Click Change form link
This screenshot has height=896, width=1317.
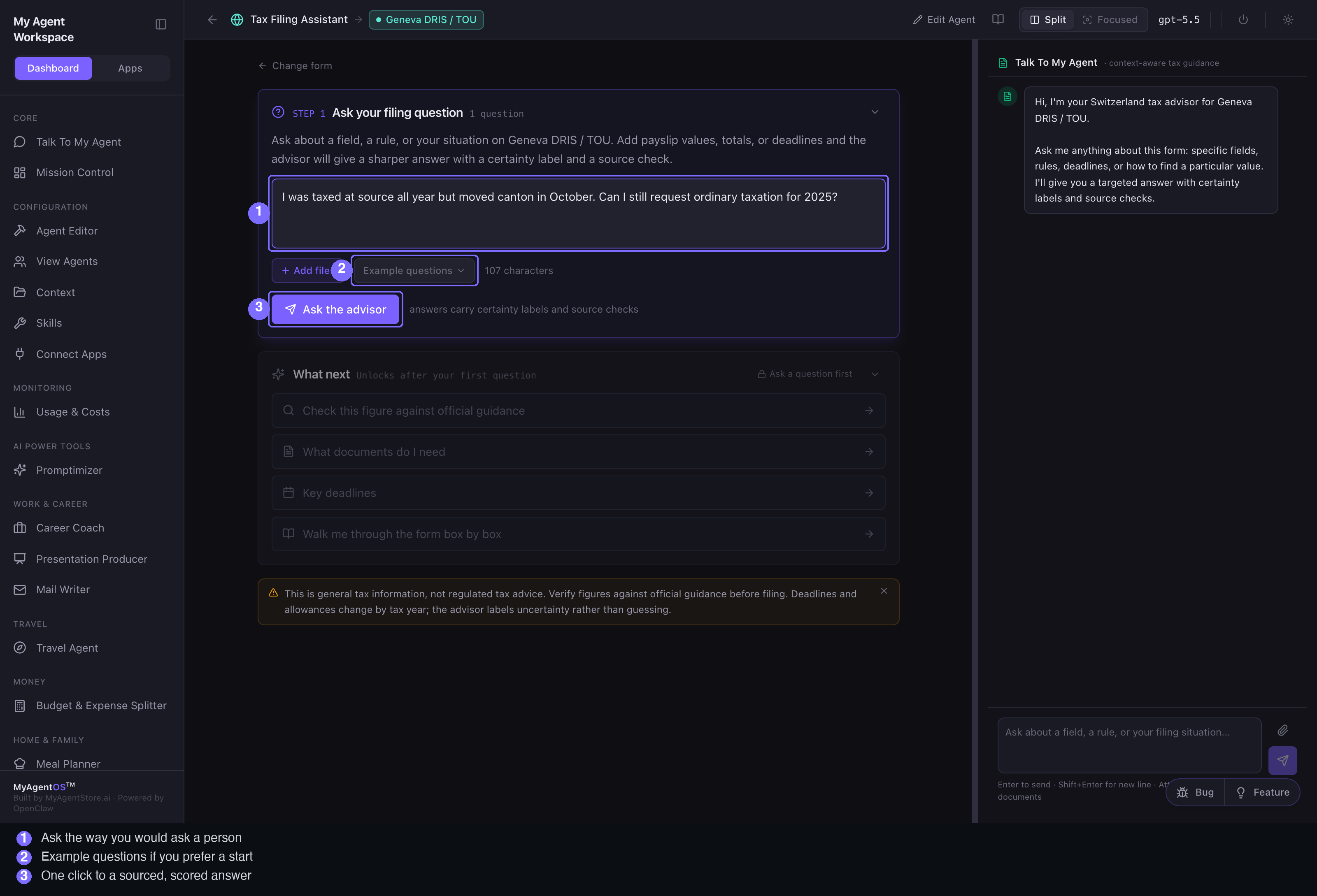tap(295, 66)
